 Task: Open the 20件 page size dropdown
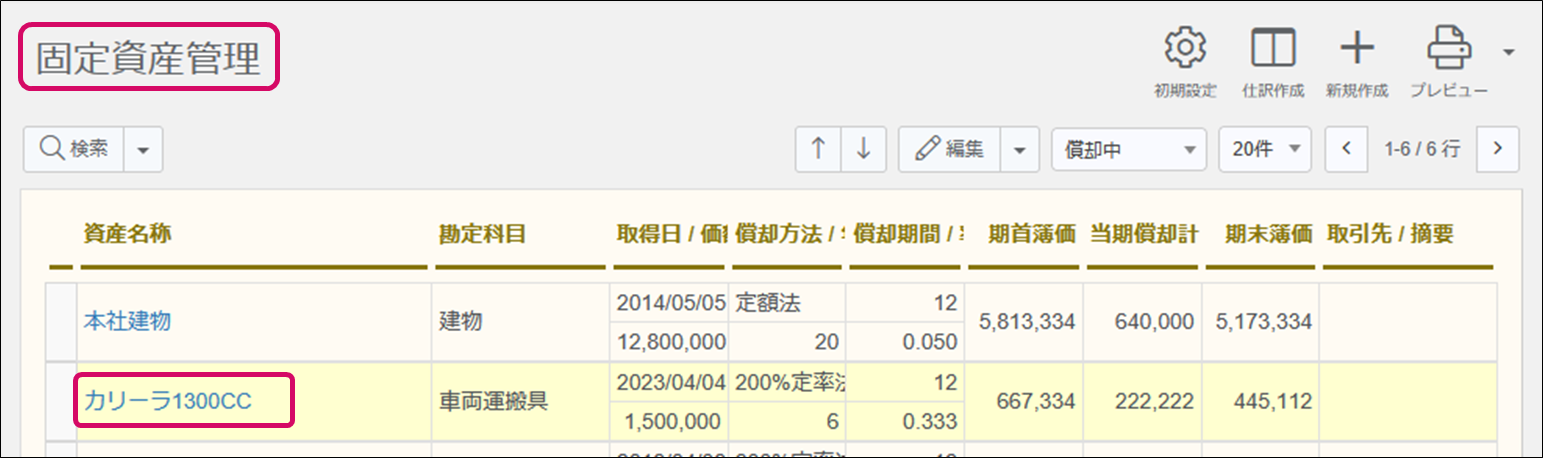[x=1264, y=149]
